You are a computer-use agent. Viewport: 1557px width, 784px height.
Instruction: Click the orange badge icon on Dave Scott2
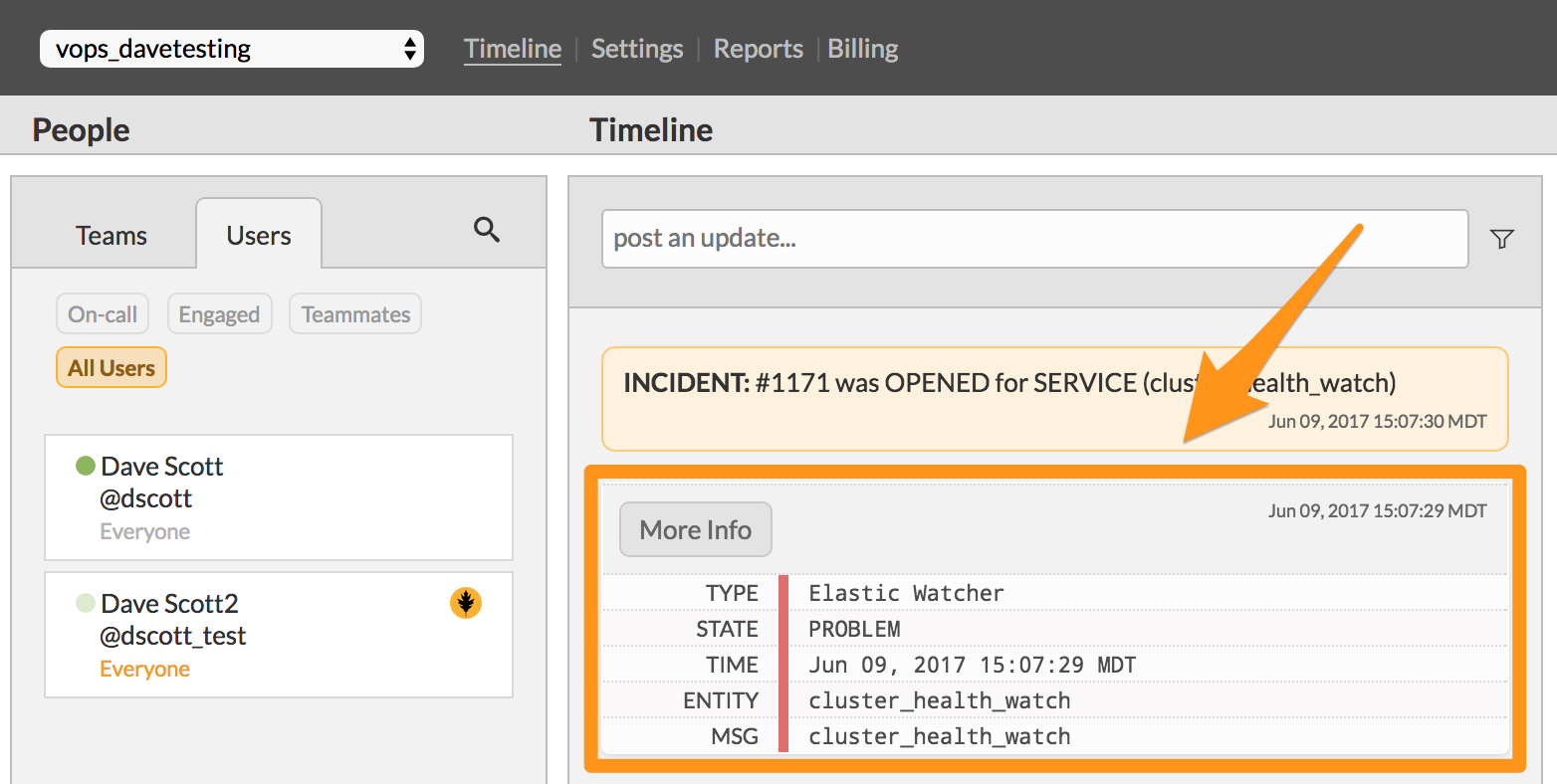(466, 603)
